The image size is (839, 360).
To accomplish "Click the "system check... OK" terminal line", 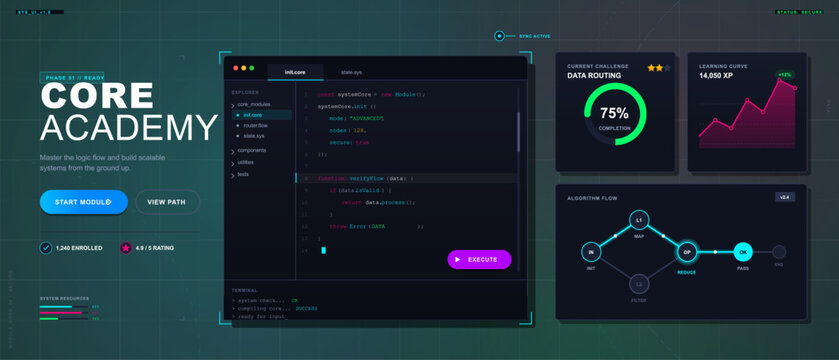I will click(x=265, y=300).
